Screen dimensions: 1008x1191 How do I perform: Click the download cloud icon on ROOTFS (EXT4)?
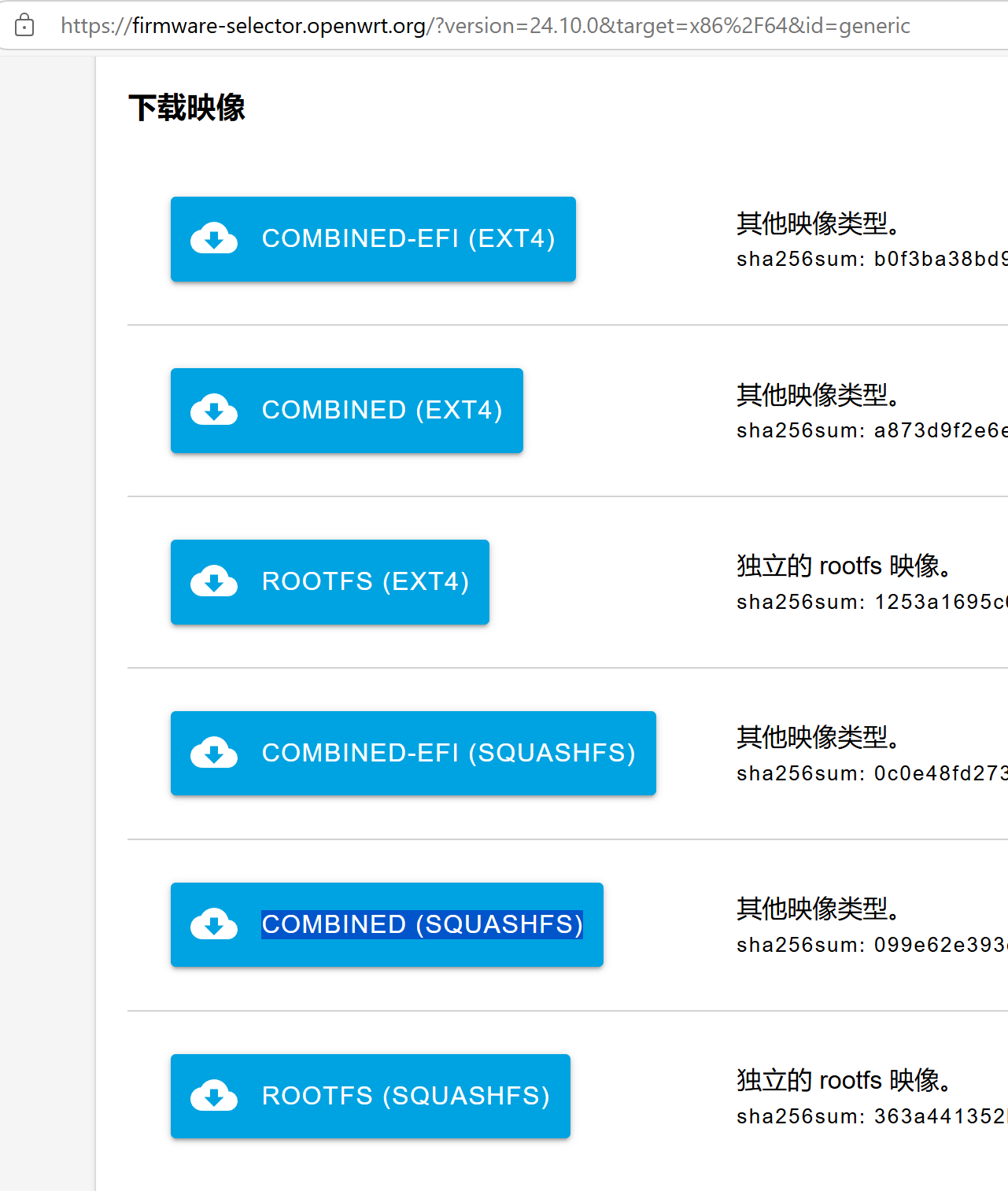[212, 582]
